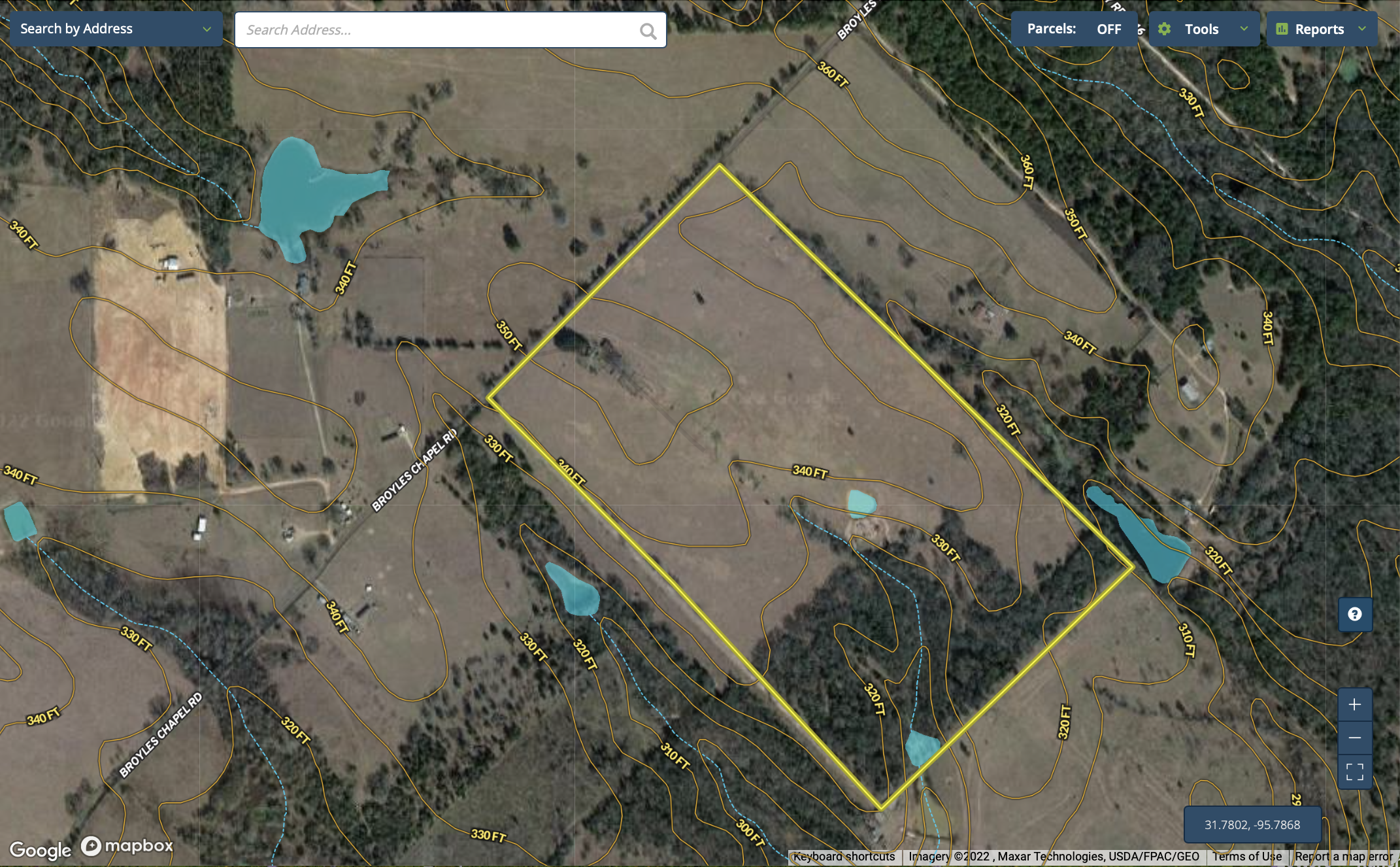Toggle Parcels OFF switch

1108,29
